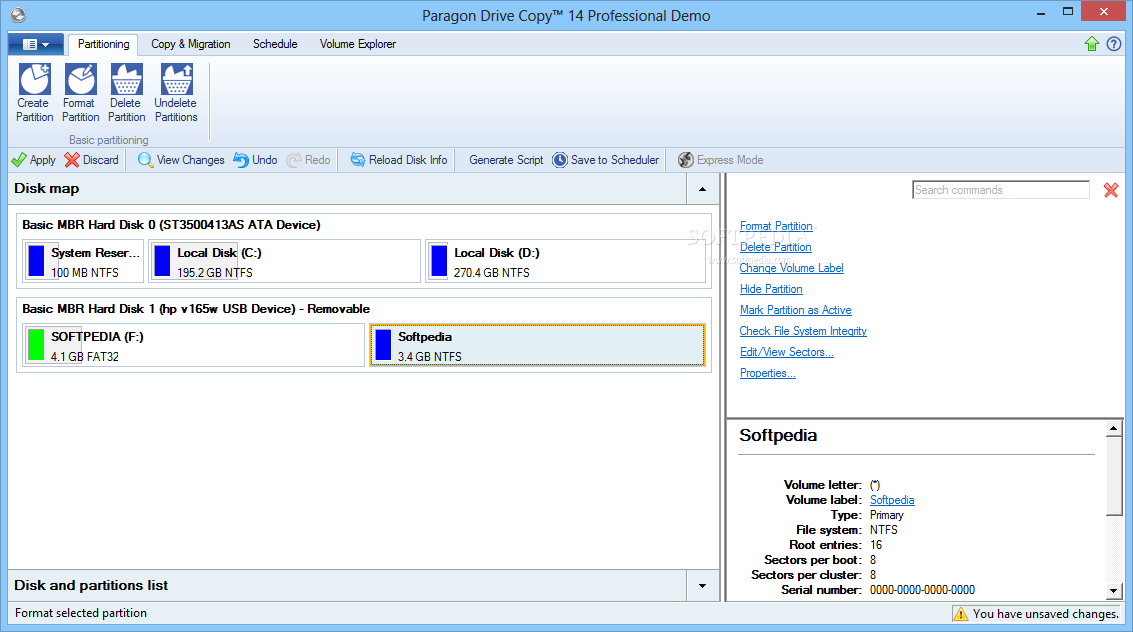The image size is (1133, 632).
Task: Open the Properties link
Action: [767, 373]
